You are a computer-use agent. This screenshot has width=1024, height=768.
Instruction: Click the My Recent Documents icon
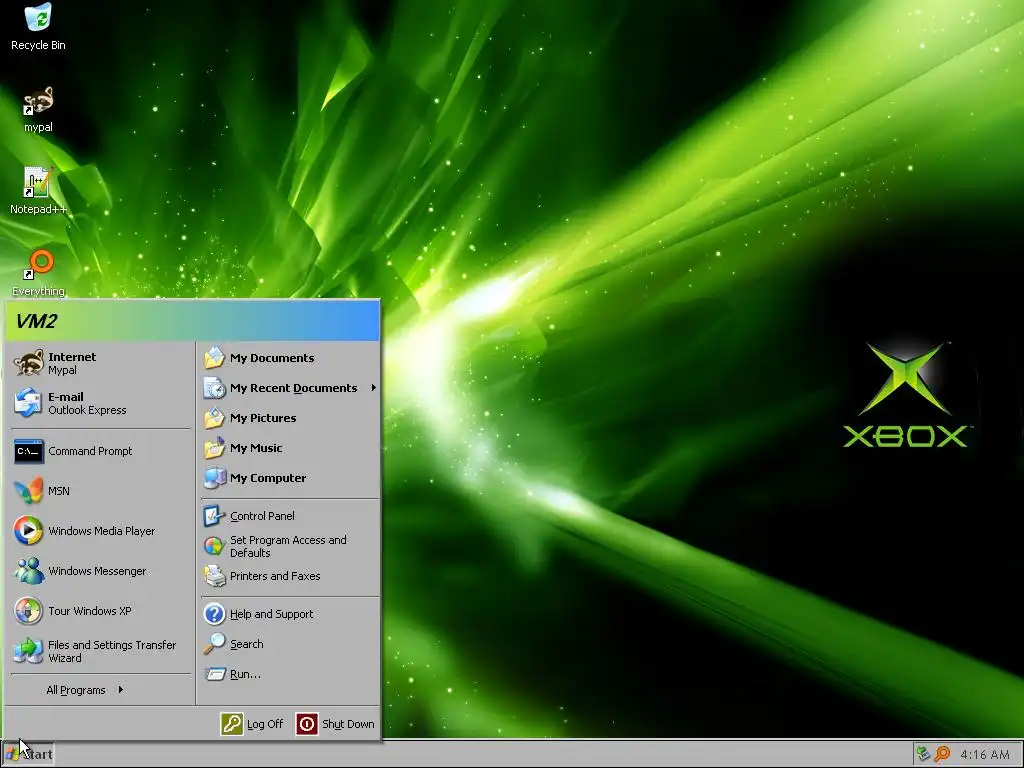(x=214, y=388)
